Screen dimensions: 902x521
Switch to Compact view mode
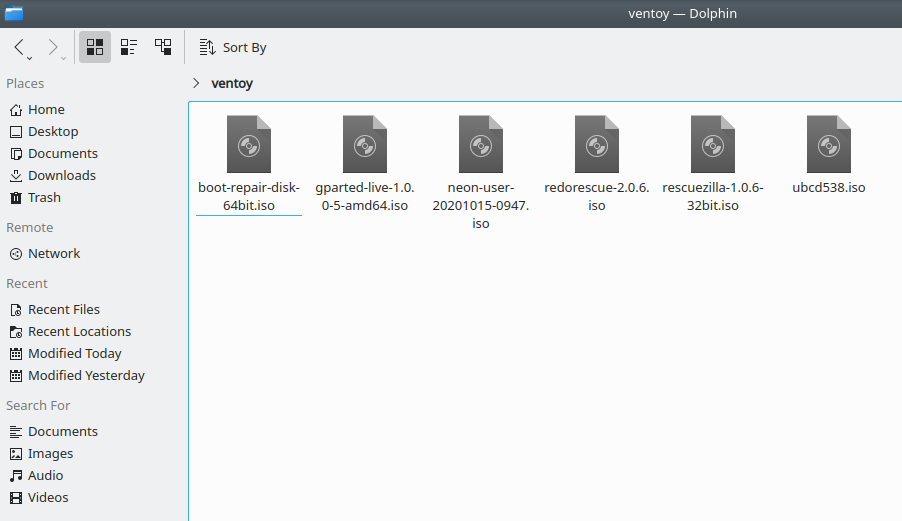point(129,47)
